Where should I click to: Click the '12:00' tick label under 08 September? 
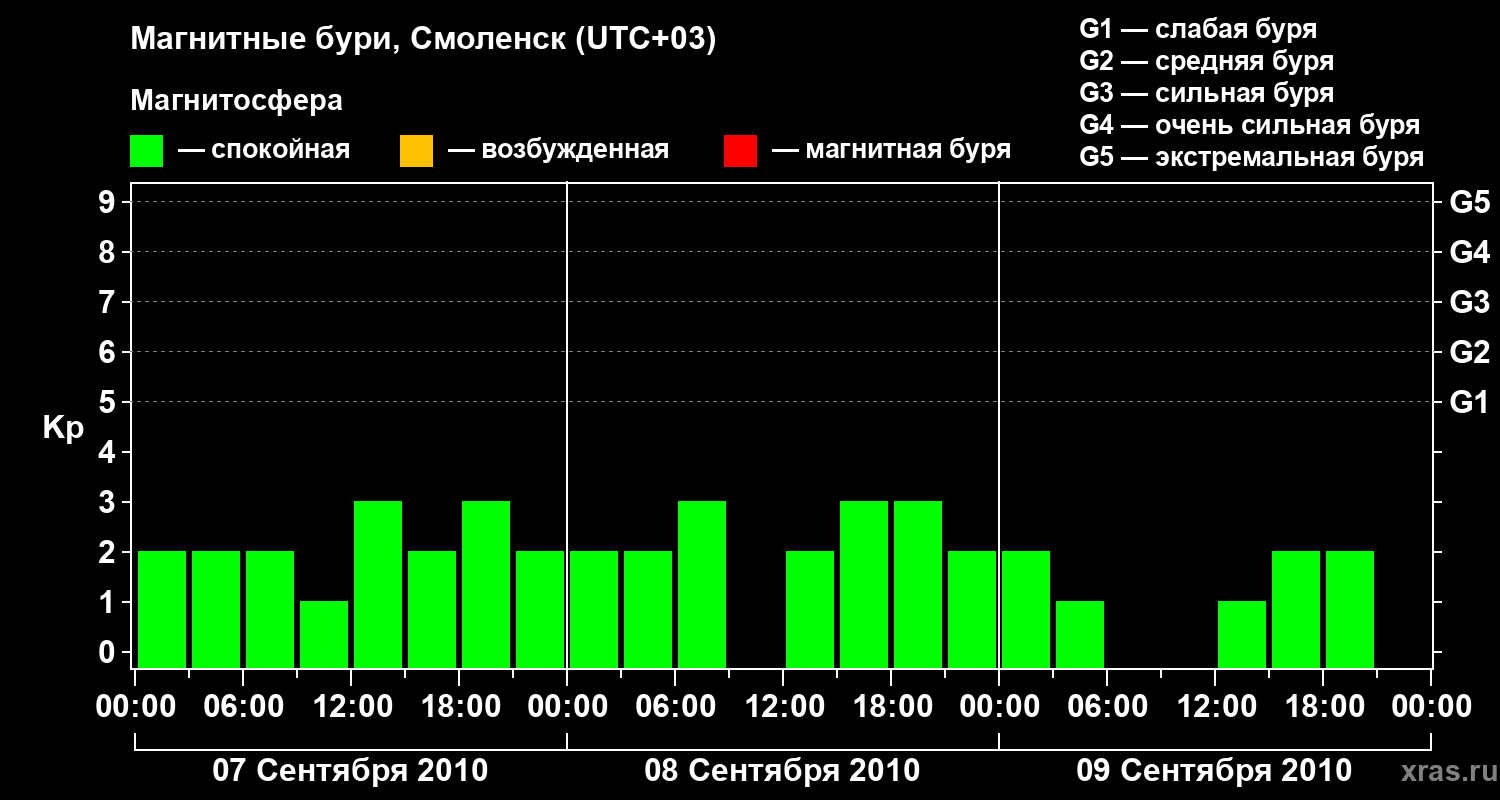tap(783, 707)
